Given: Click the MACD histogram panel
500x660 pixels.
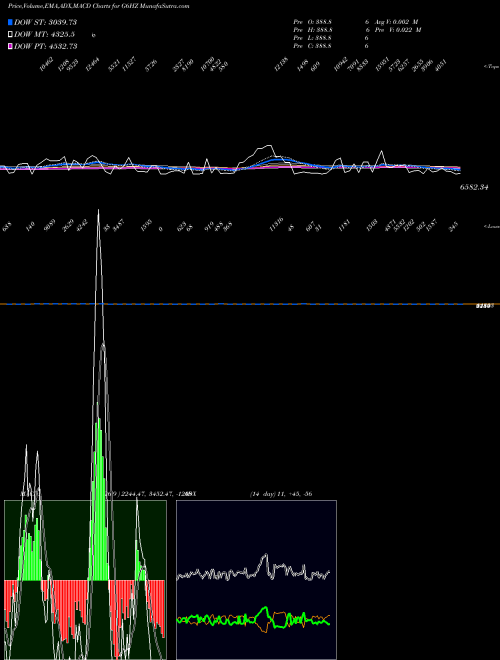Looking at the screenshot, I should [85, 580].
